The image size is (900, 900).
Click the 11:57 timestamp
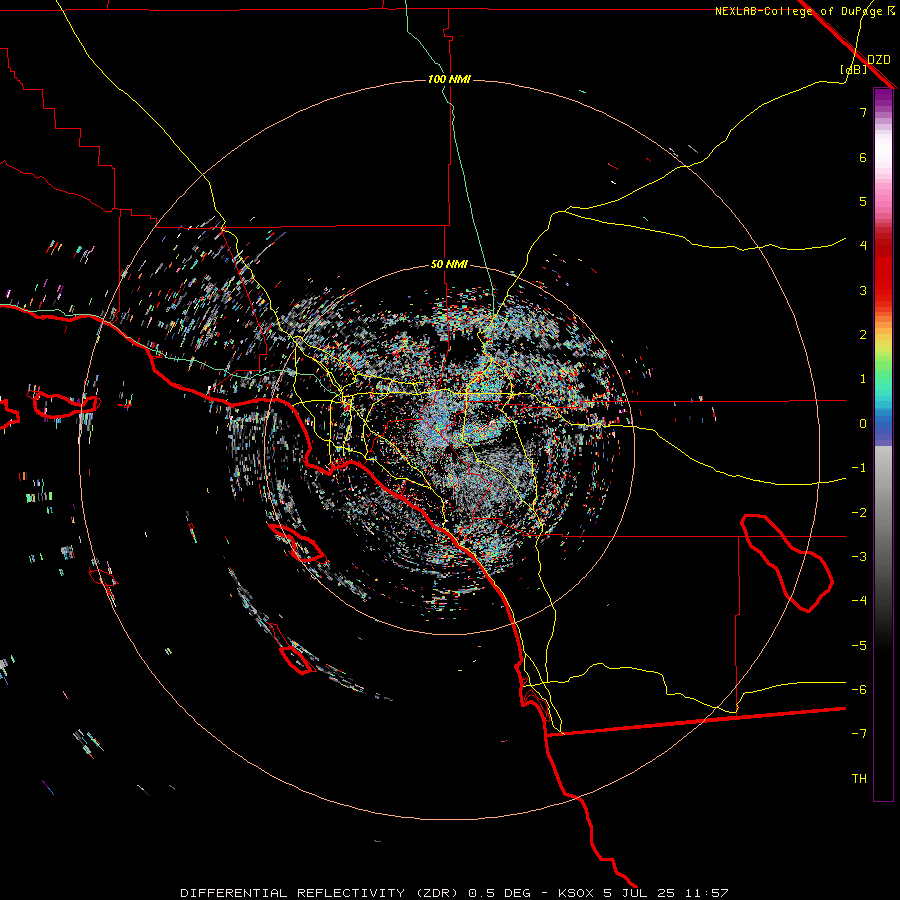(x=707, y=893)
